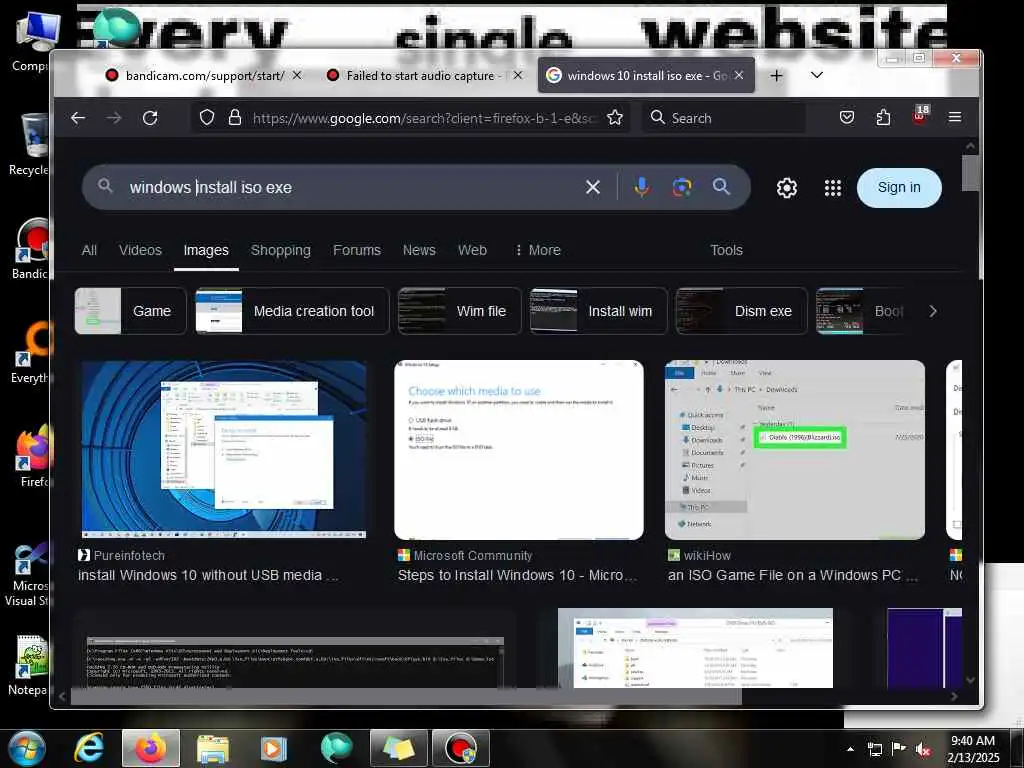Click the Firefox toolbar Search box
Screen dimensions: 1024x768
coord(724,118)
